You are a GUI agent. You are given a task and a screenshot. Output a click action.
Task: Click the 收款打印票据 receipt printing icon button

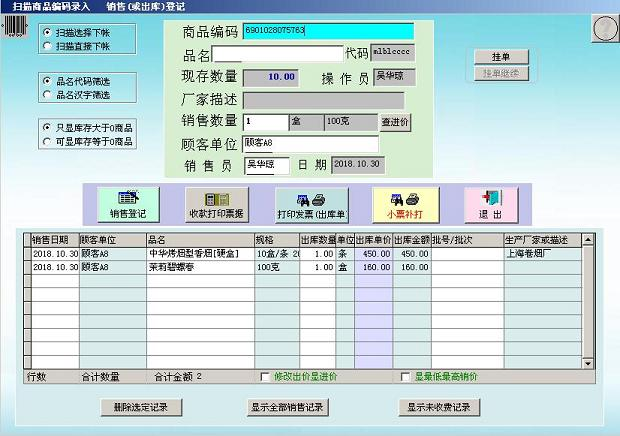216,204
